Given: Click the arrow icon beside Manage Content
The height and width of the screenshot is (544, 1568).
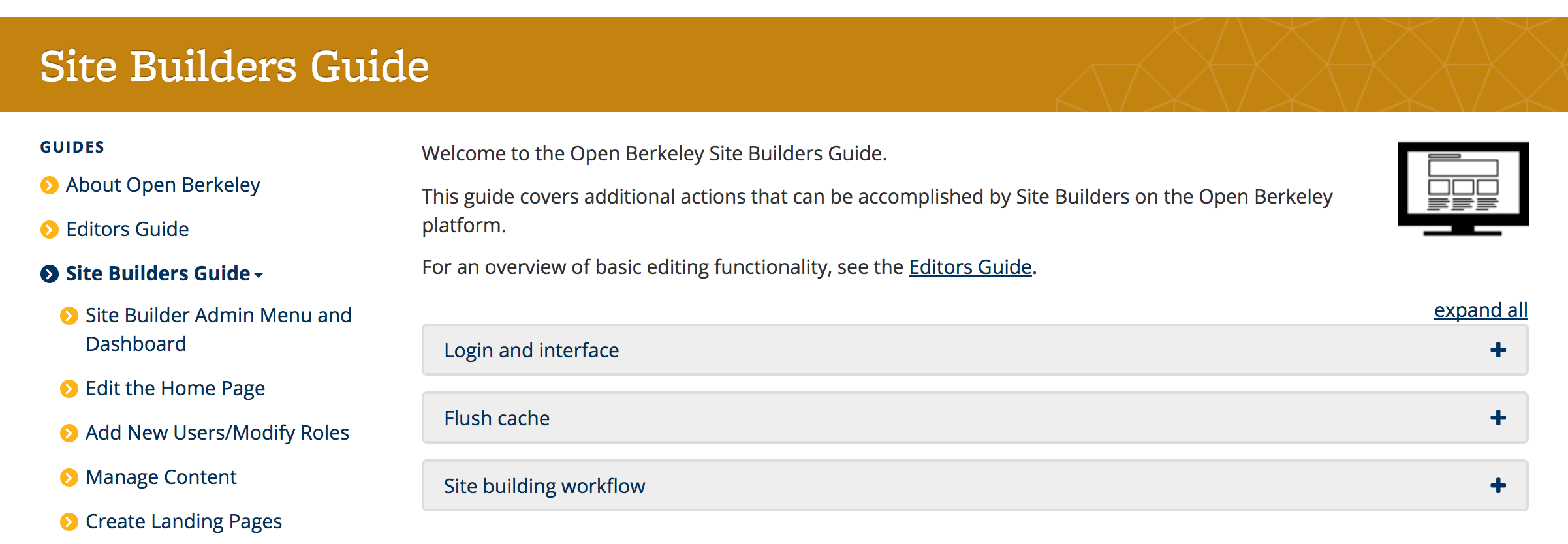Looking at the screenshot, I should (x=69, y=477).
